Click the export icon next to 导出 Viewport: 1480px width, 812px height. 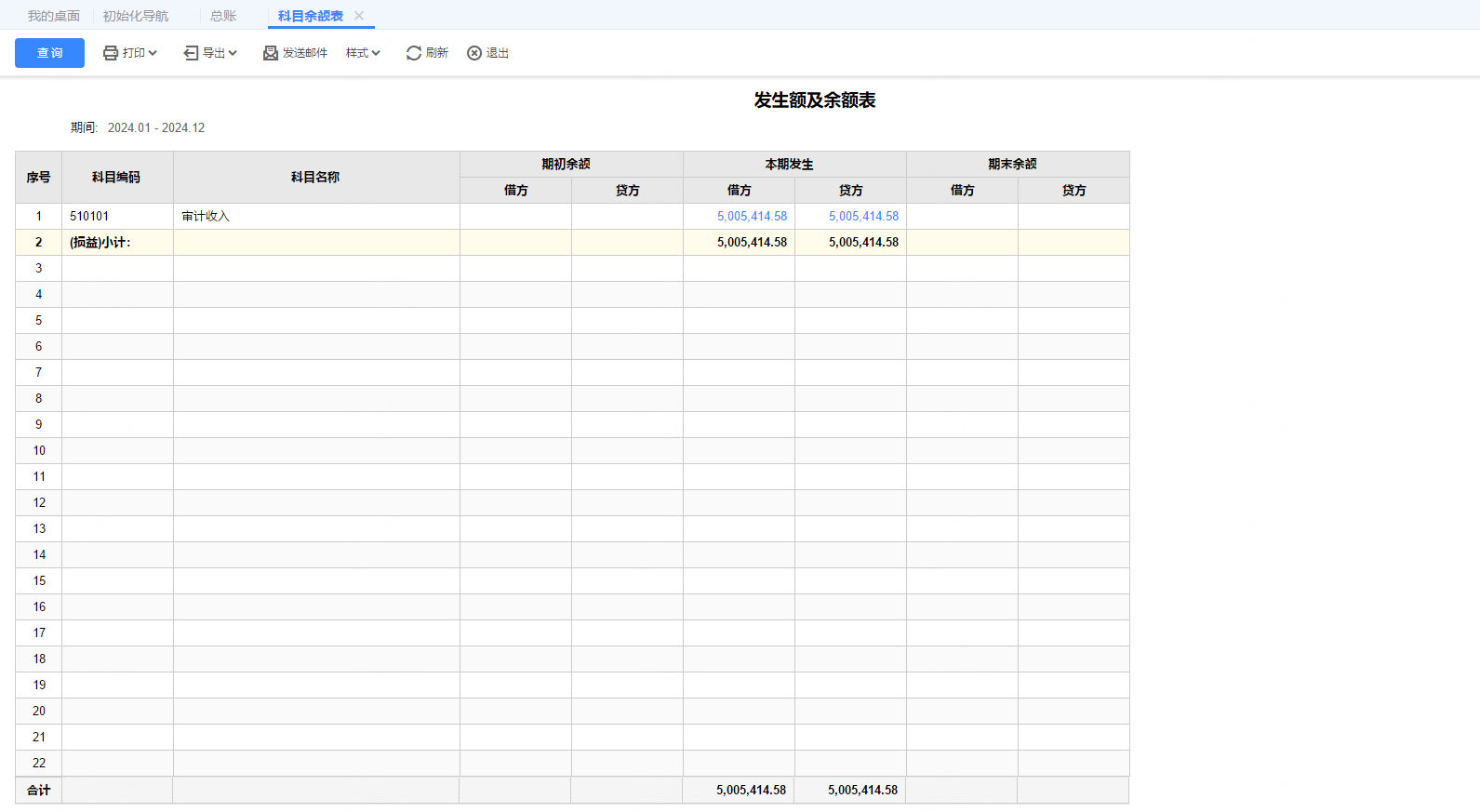tap(191, 53)
